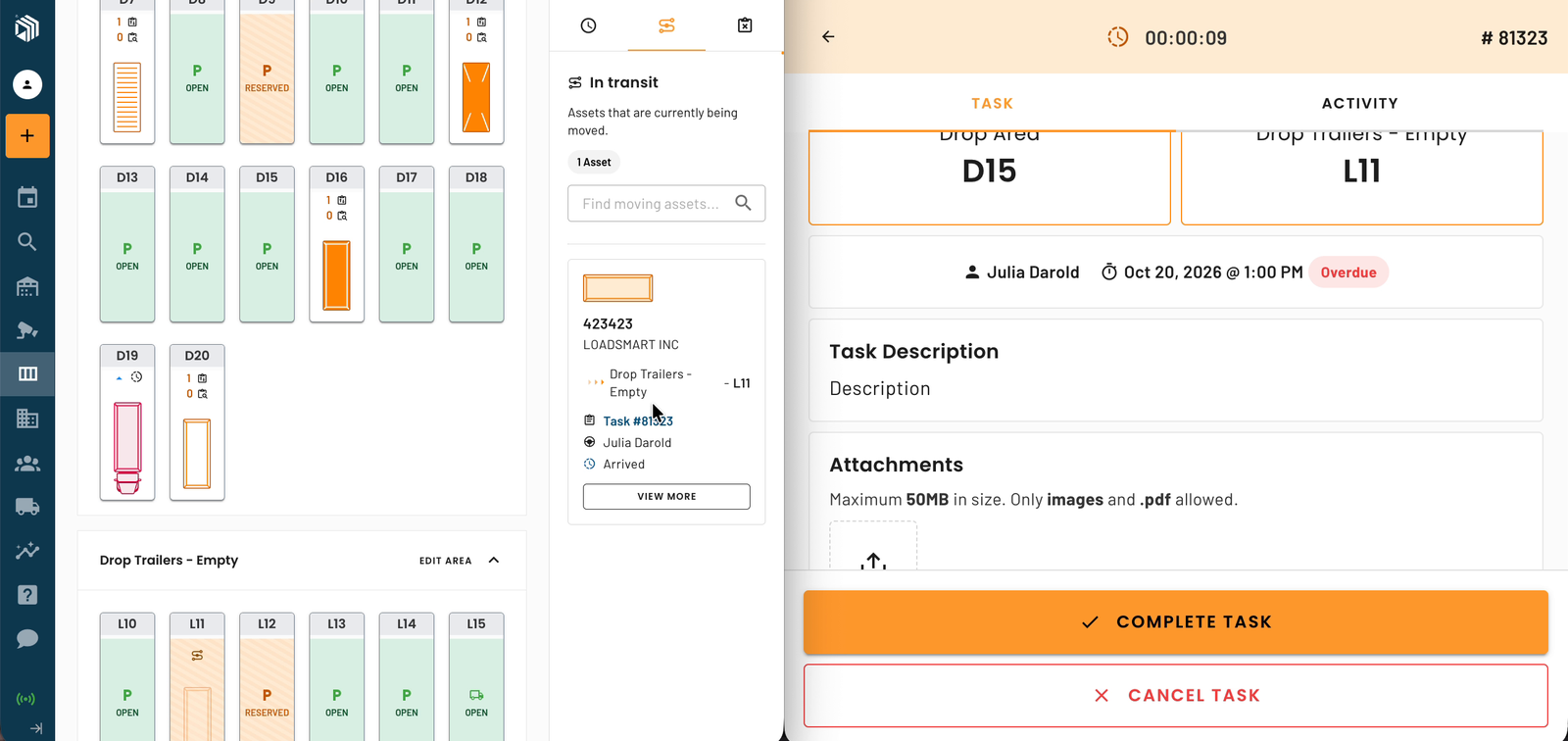Viewport: 1568px width, 741px height.
Task: Click EDIT AREA for Drop Trailers - Empty
Action: 446,561
